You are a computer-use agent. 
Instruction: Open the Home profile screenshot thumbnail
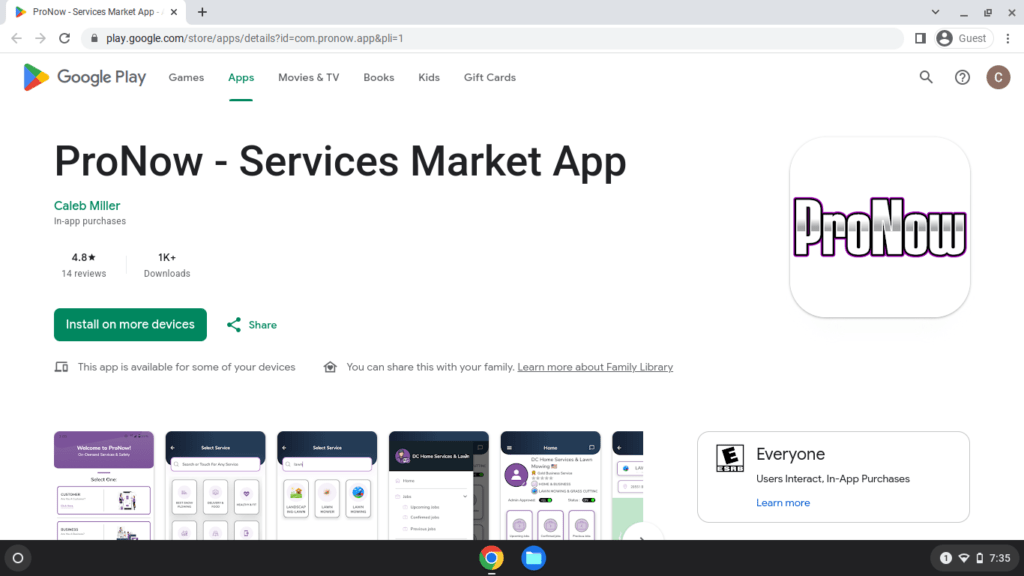(x=551, y=485)
